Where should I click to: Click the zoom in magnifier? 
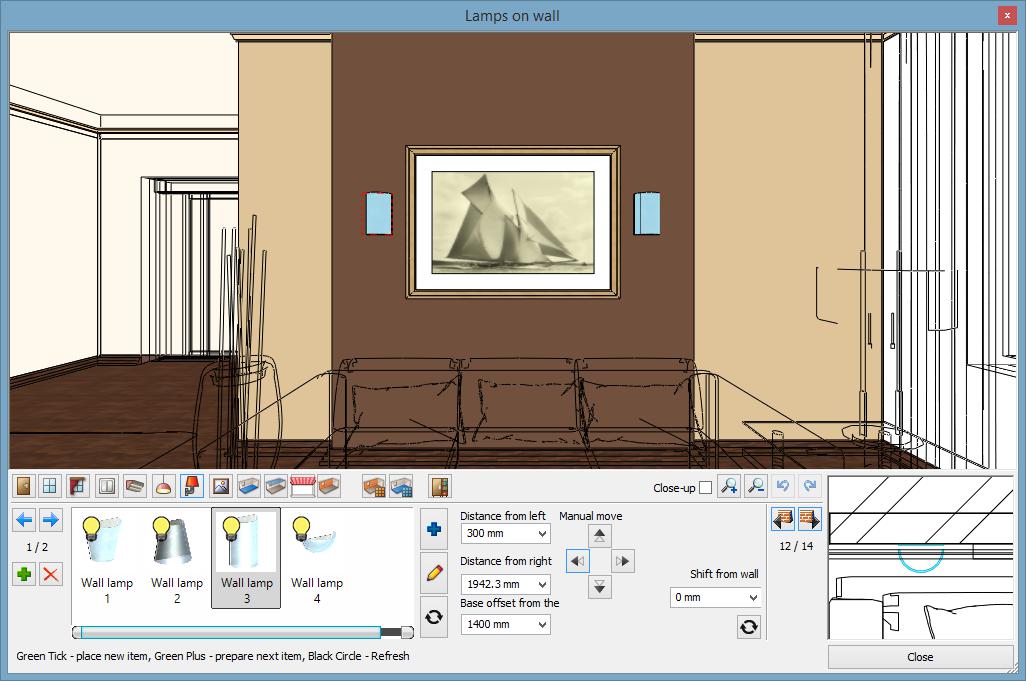[x=729, y=486]
